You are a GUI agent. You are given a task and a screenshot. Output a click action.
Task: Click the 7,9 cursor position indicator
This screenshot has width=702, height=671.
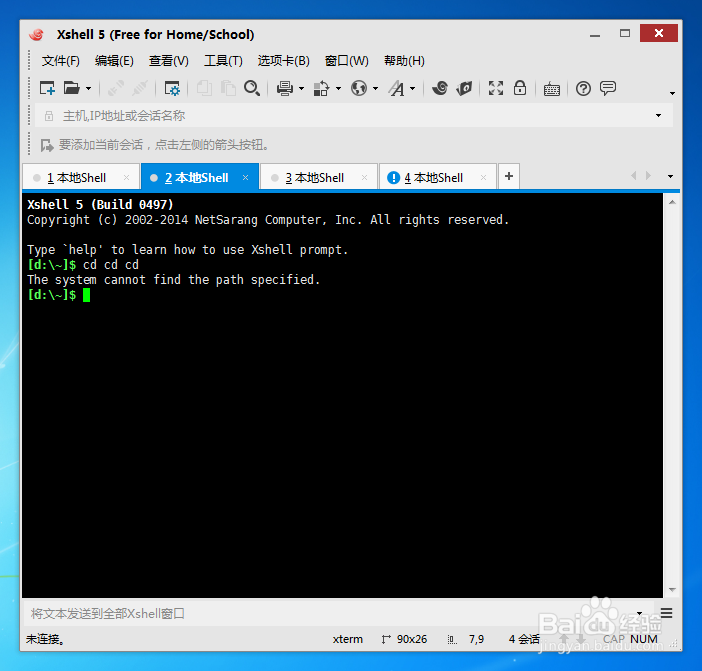pos(476,639)
